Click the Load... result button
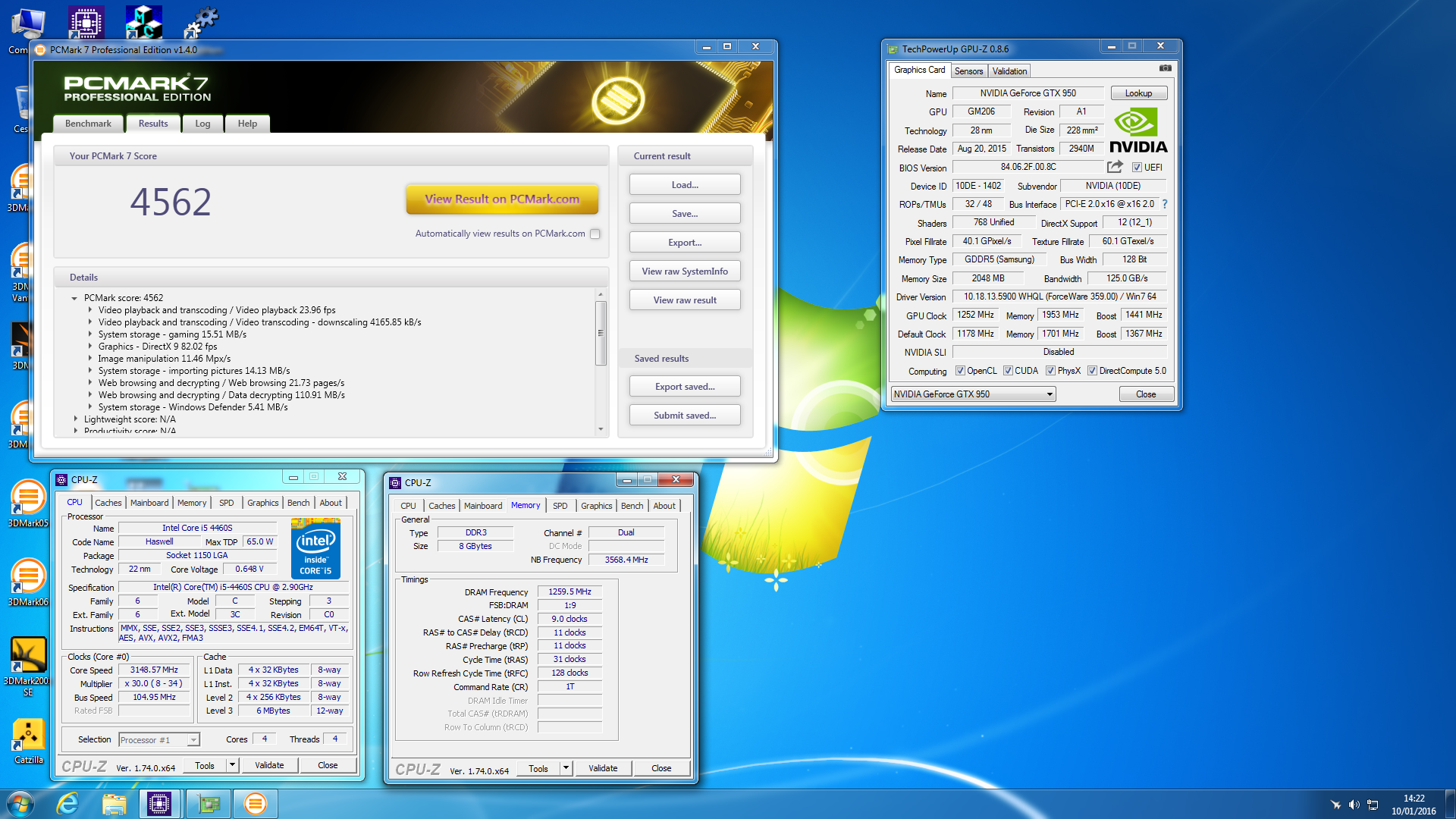The height and width of the screenshot is (819, 1456). click(x=685, y=185)
